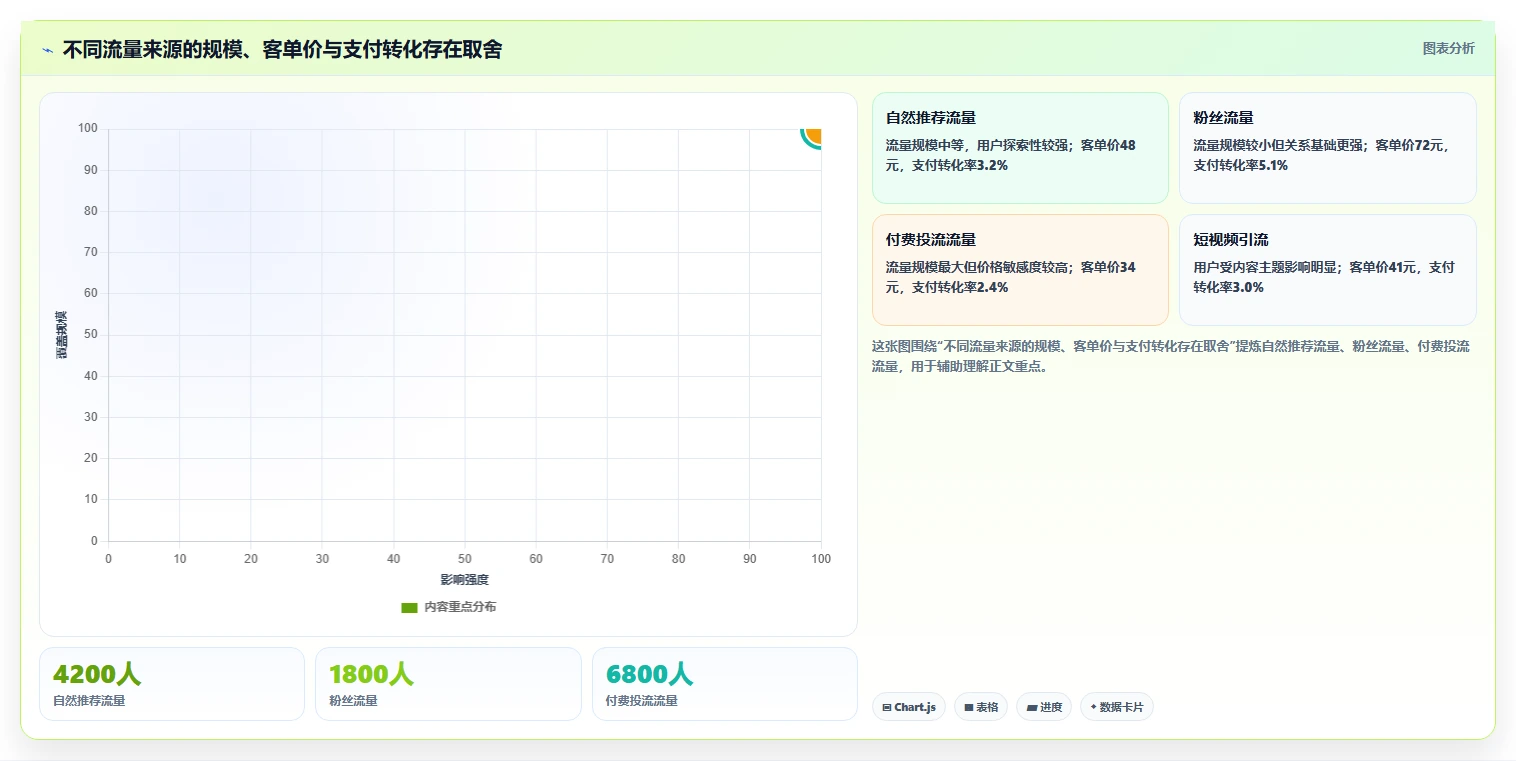
Task: Click the 表格 chip icon
Action: coord(968,707)
